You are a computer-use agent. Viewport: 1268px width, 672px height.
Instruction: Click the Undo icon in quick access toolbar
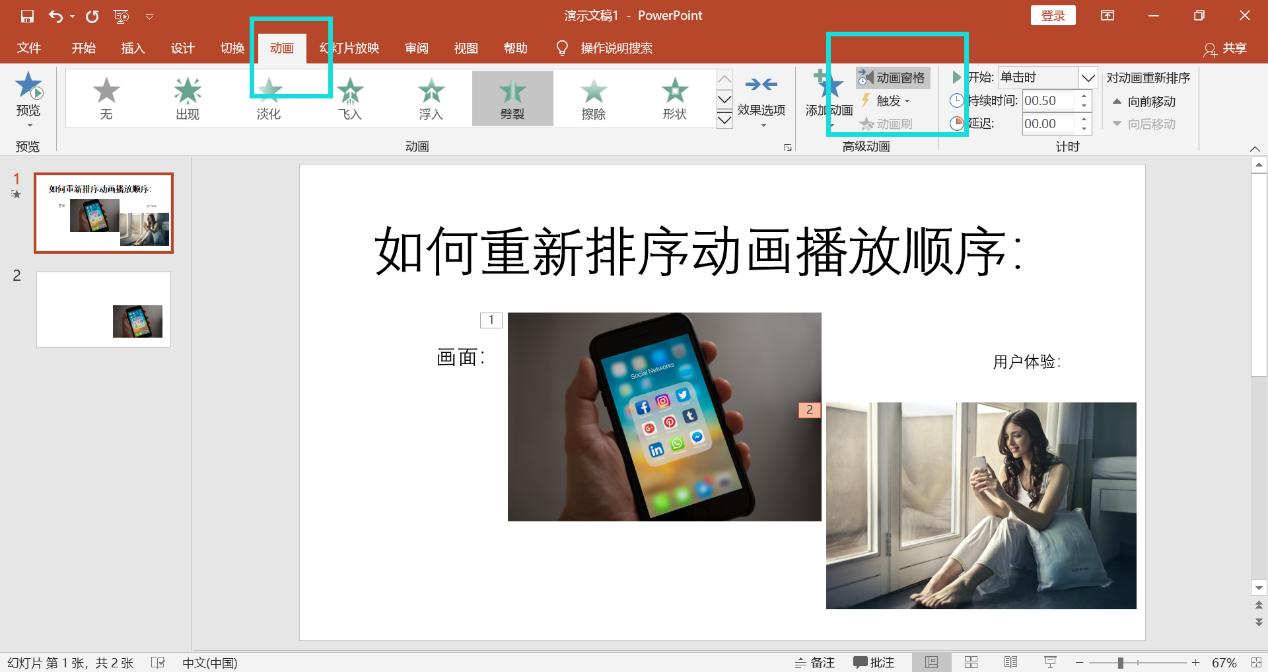57,15
